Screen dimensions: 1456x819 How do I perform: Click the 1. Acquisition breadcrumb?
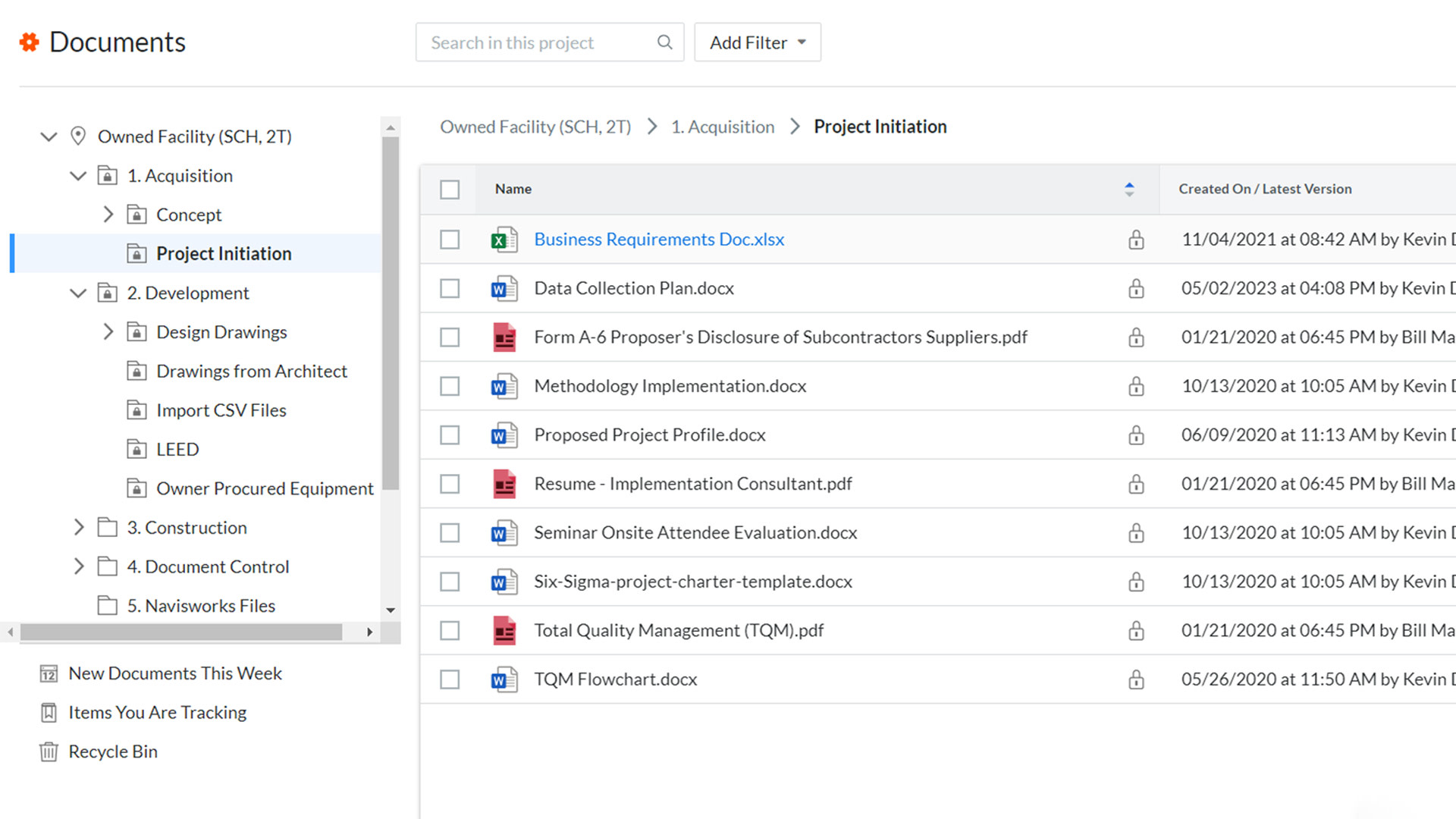(722, 127)
